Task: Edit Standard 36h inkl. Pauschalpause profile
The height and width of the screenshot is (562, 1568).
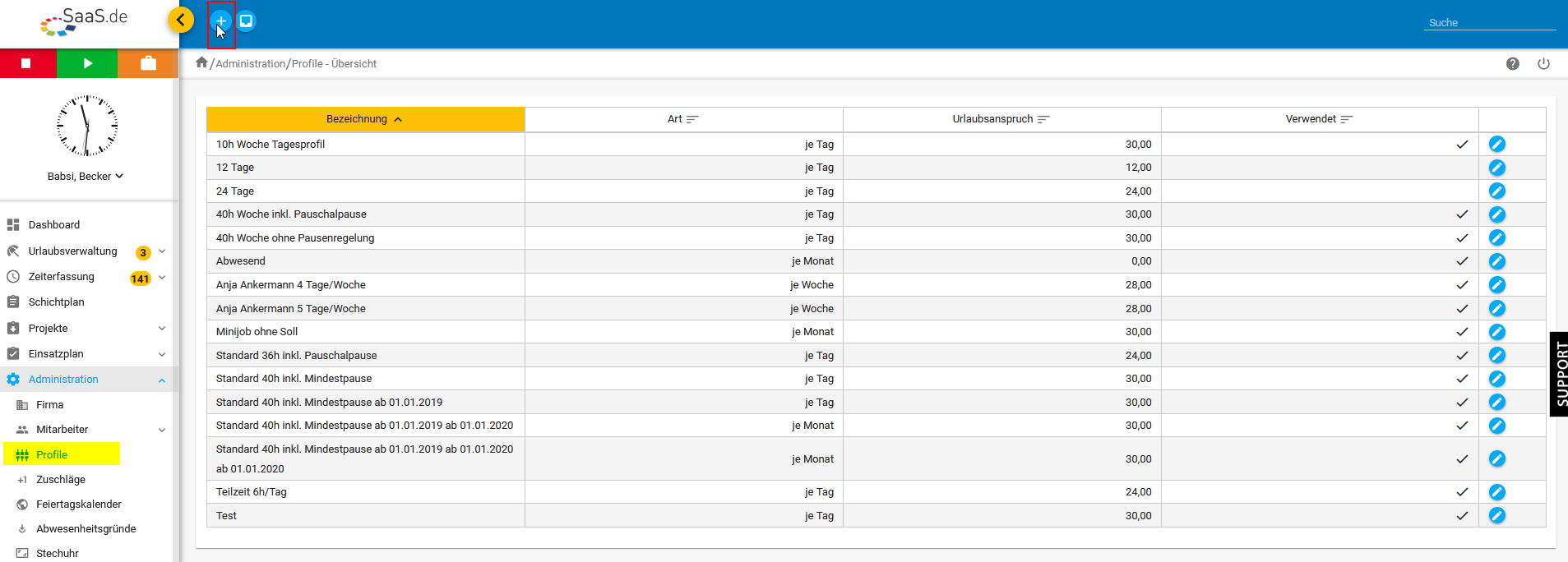Action: click(1496, 355)
